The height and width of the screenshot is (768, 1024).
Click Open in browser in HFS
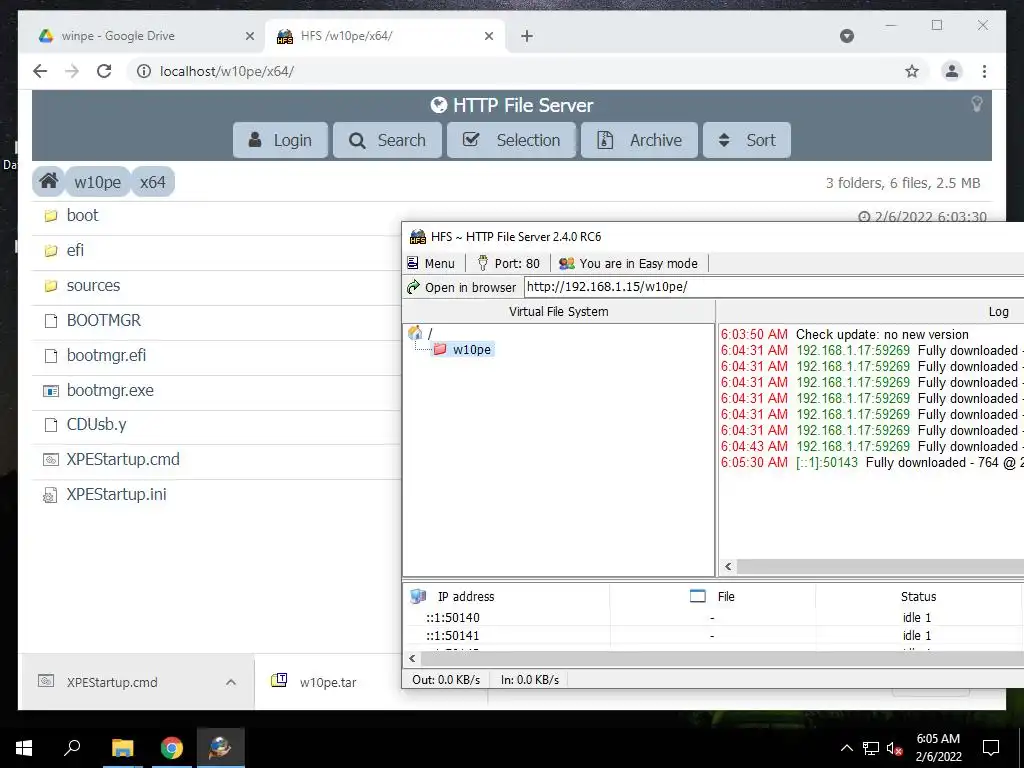point(461,287)
